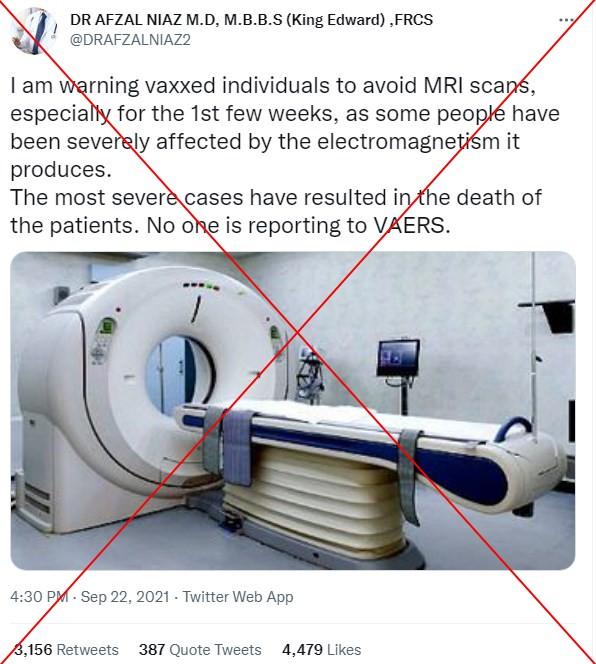This screenshot has height=664, width=596.
Task: Select the Sep 22, 2021 date link
Action: (x=125, y=597)
